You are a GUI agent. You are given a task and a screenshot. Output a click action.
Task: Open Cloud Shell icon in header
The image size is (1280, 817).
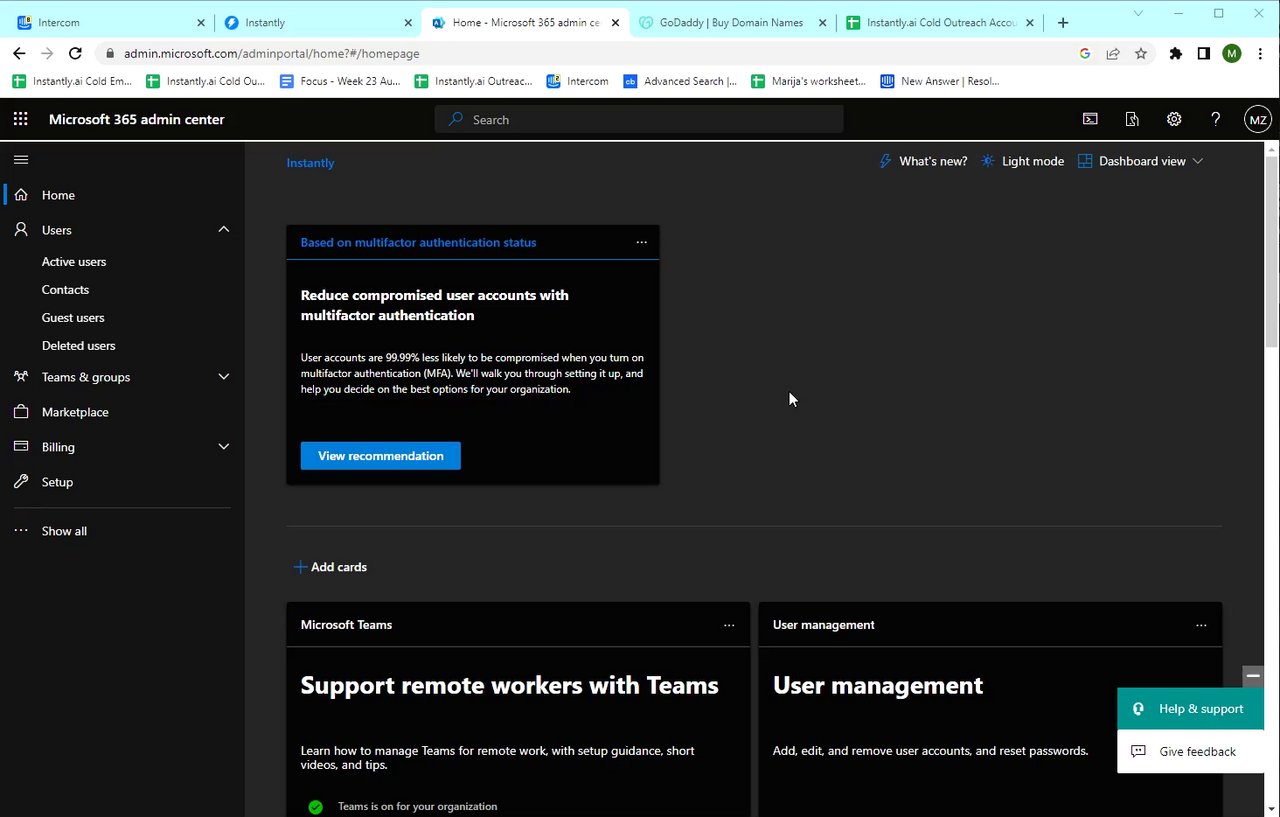coord(1090,119)
